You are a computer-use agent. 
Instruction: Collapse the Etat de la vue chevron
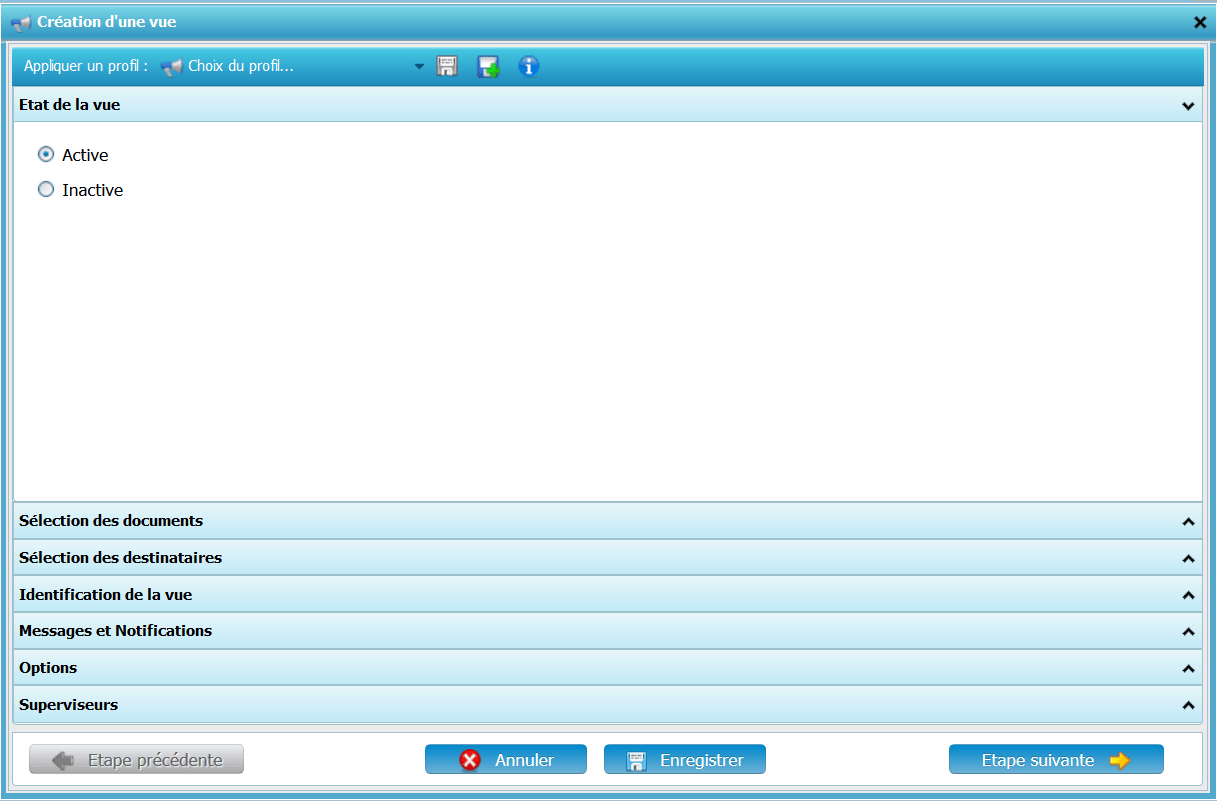pos(1188,105)
